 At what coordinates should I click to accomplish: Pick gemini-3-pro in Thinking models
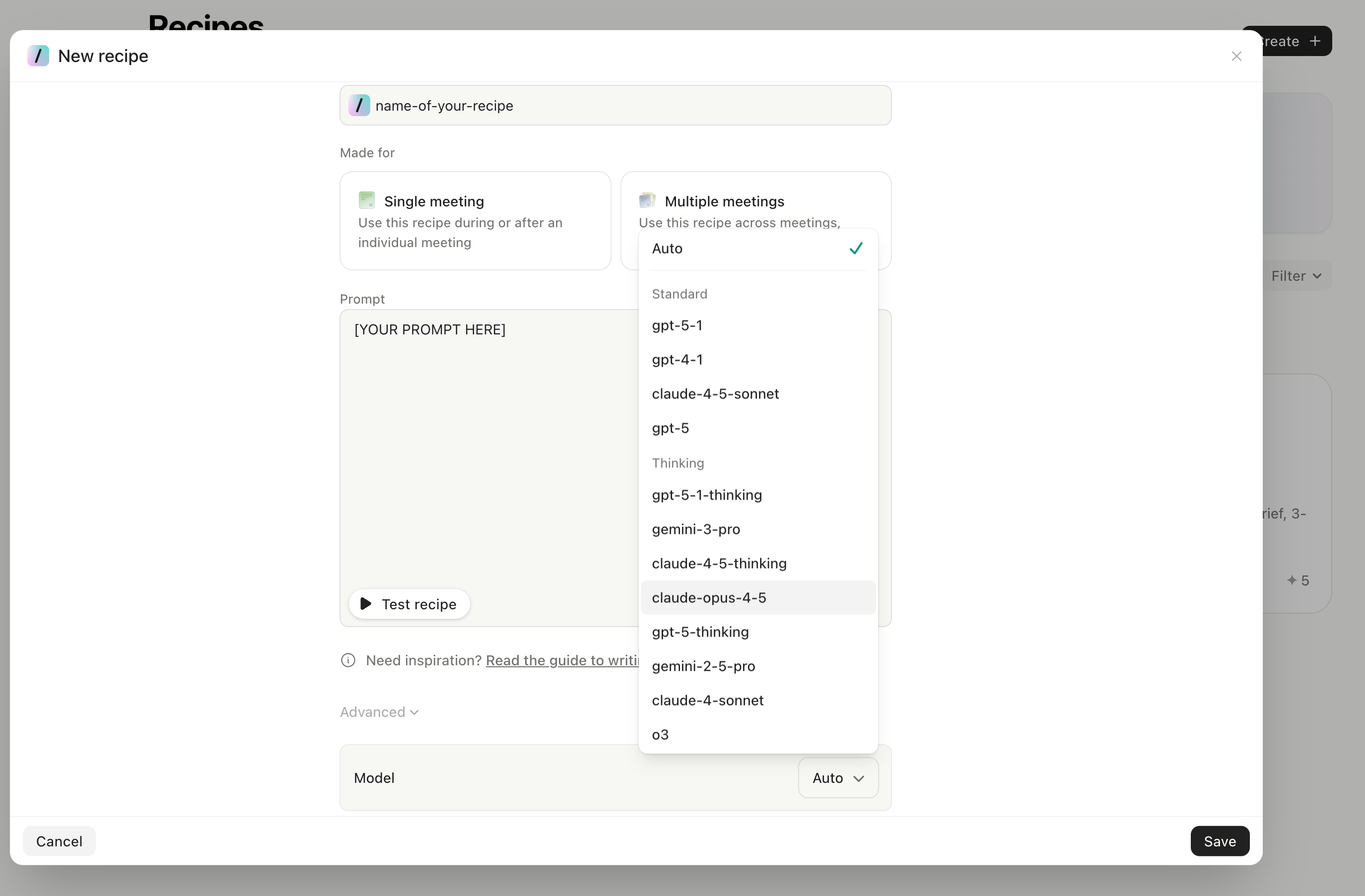point(696,529)
